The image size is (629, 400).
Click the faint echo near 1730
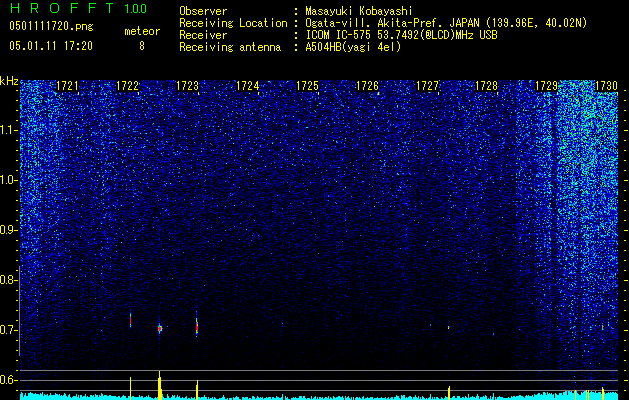point(603,327)
